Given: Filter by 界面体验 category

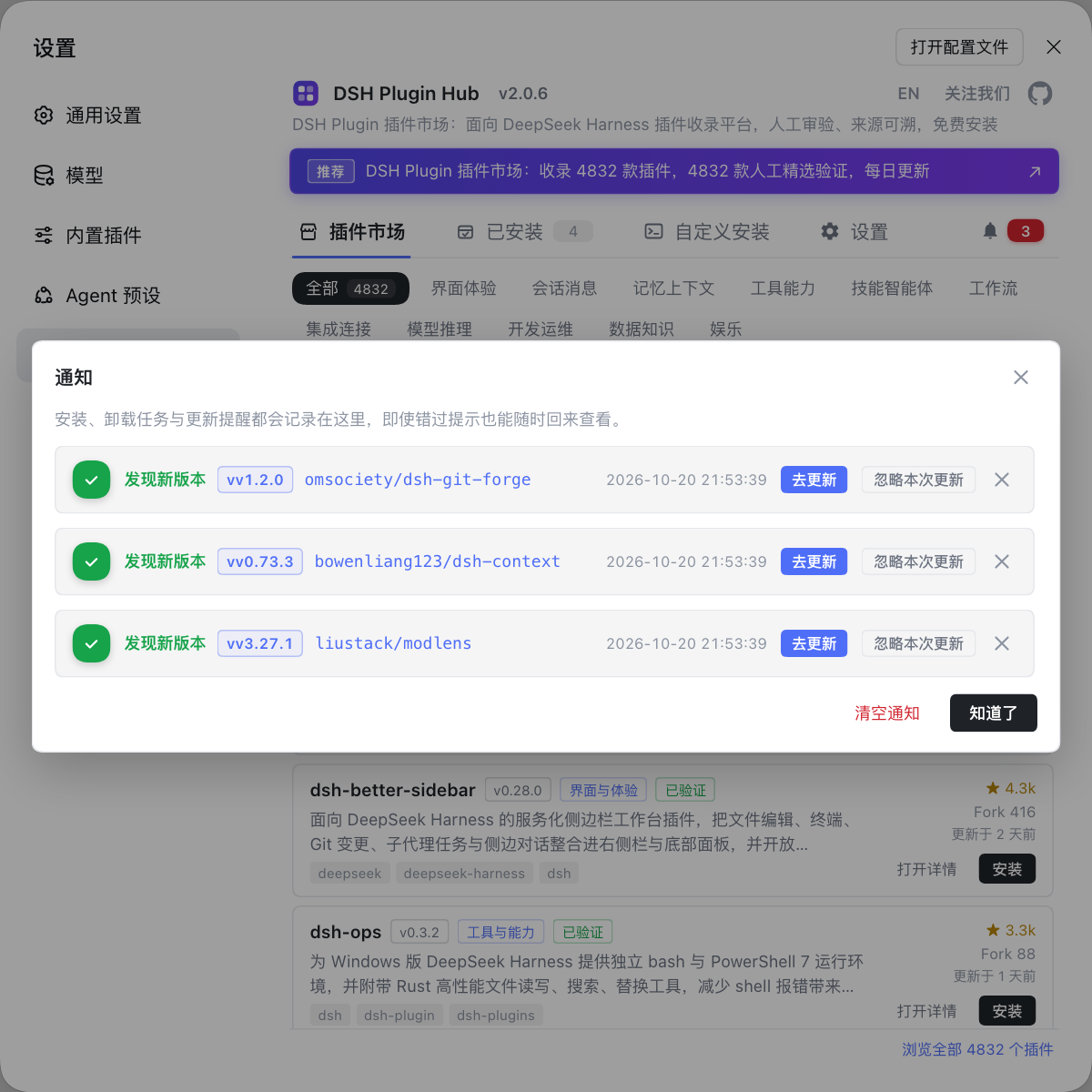Looking at the screenshot, I should click(x=464, y=288).
